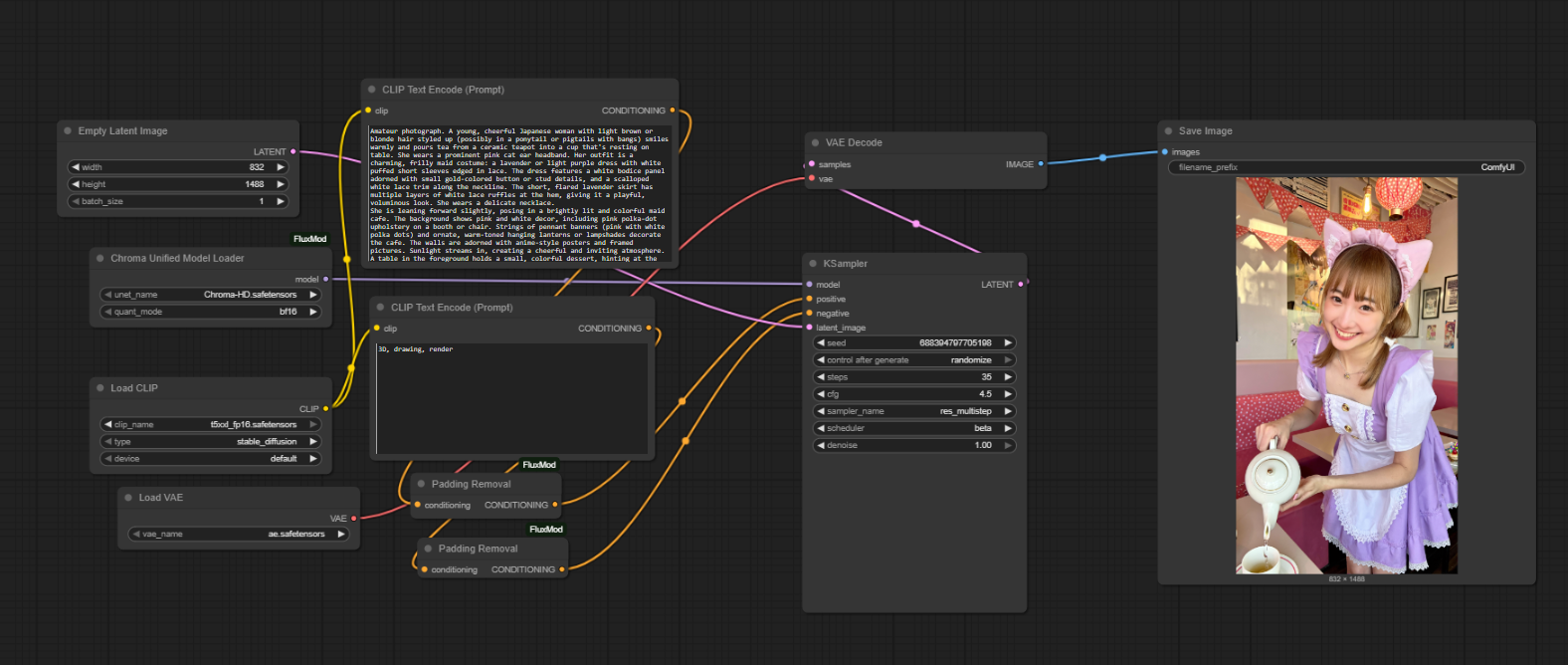
Task: Increase batch_size with its right arrow
Action: 281,201
